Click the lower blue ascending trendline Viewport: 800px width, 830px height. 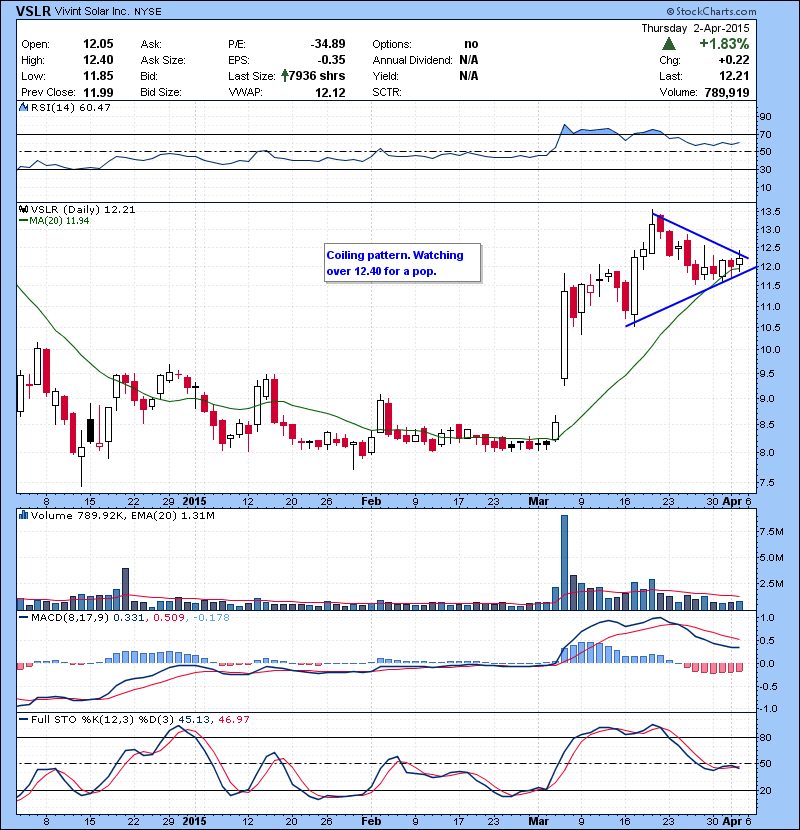(x=691, y=297)
